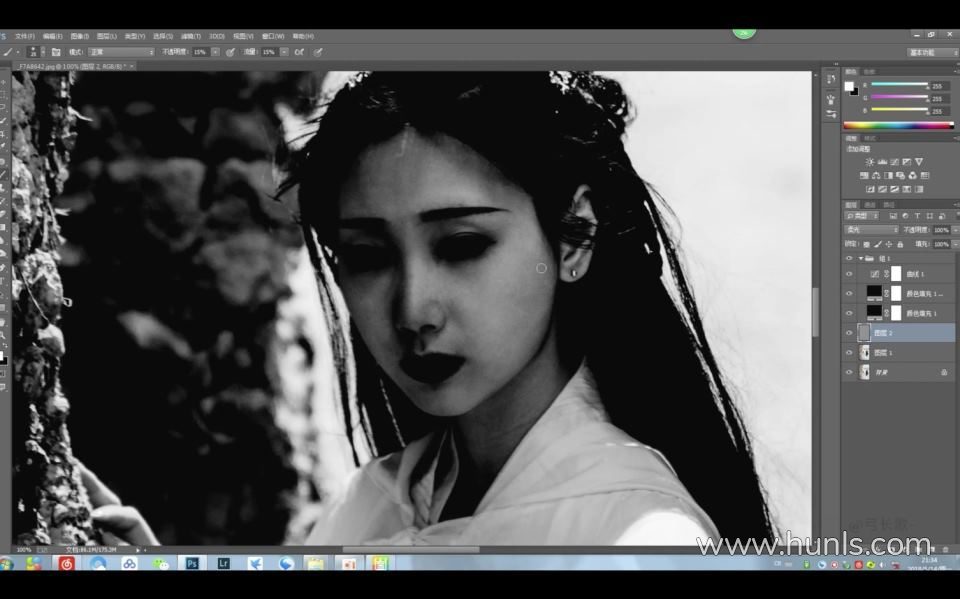Click the brush opacity 15% field
This screenshot has width=960, height=599.
pos(201,53)
